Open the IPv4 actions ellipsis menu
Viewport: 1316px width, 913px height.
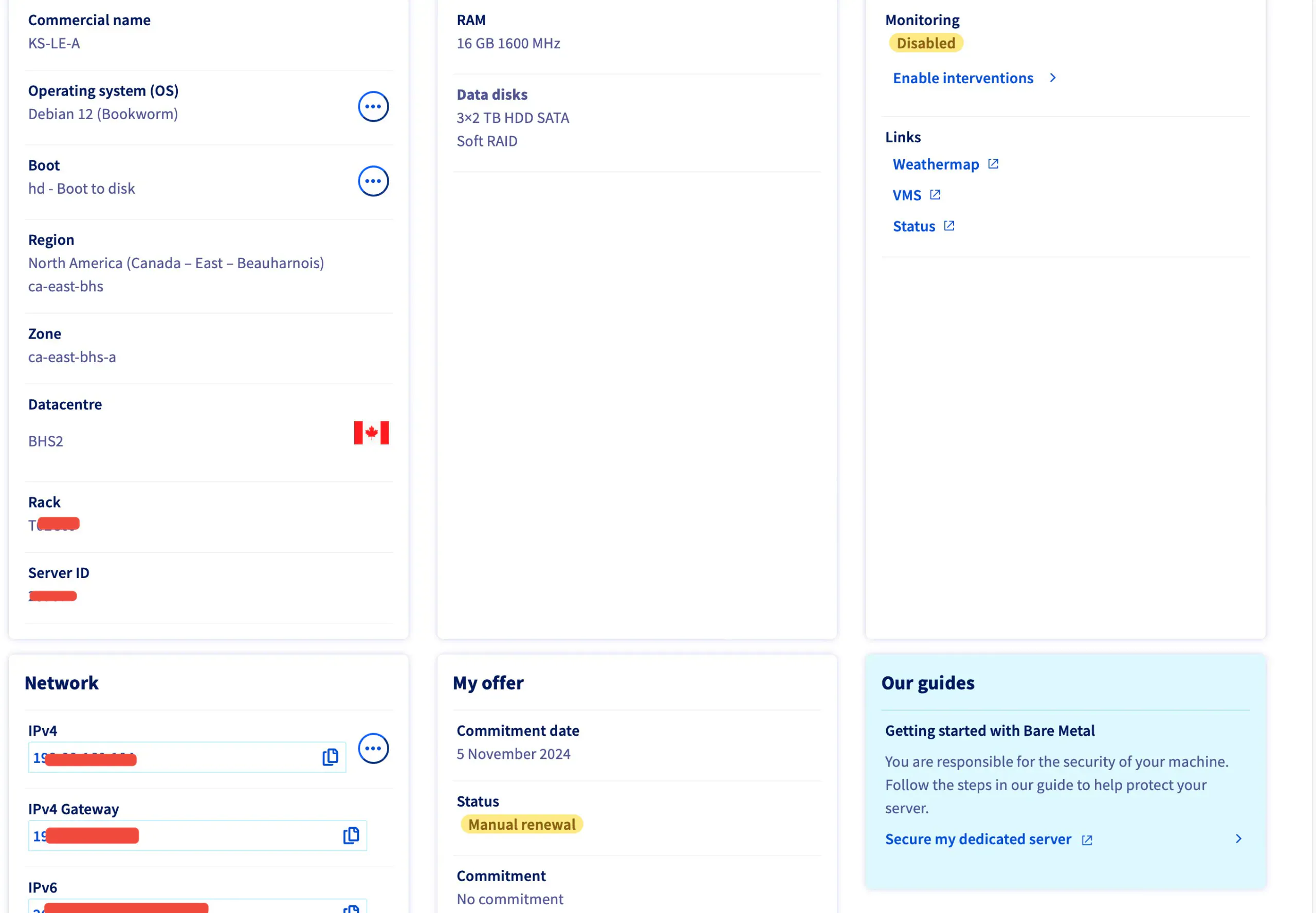373,748
